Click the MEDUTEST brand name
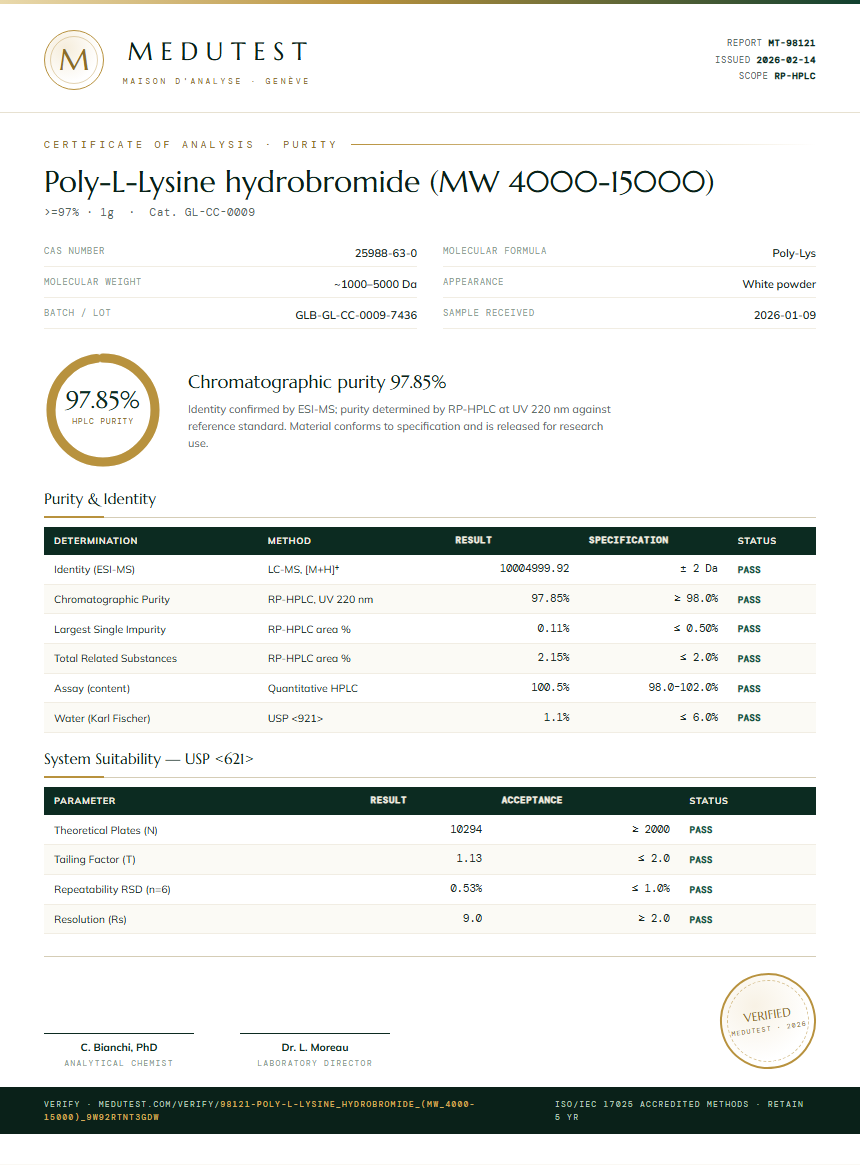 coord(218,51)
